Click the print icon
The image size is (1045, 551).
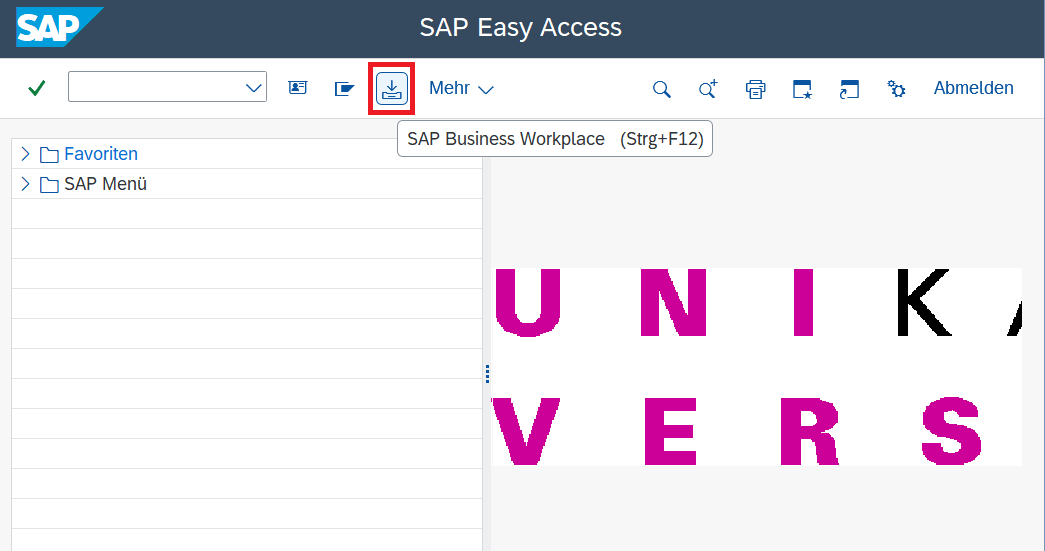tap(755, 89)
